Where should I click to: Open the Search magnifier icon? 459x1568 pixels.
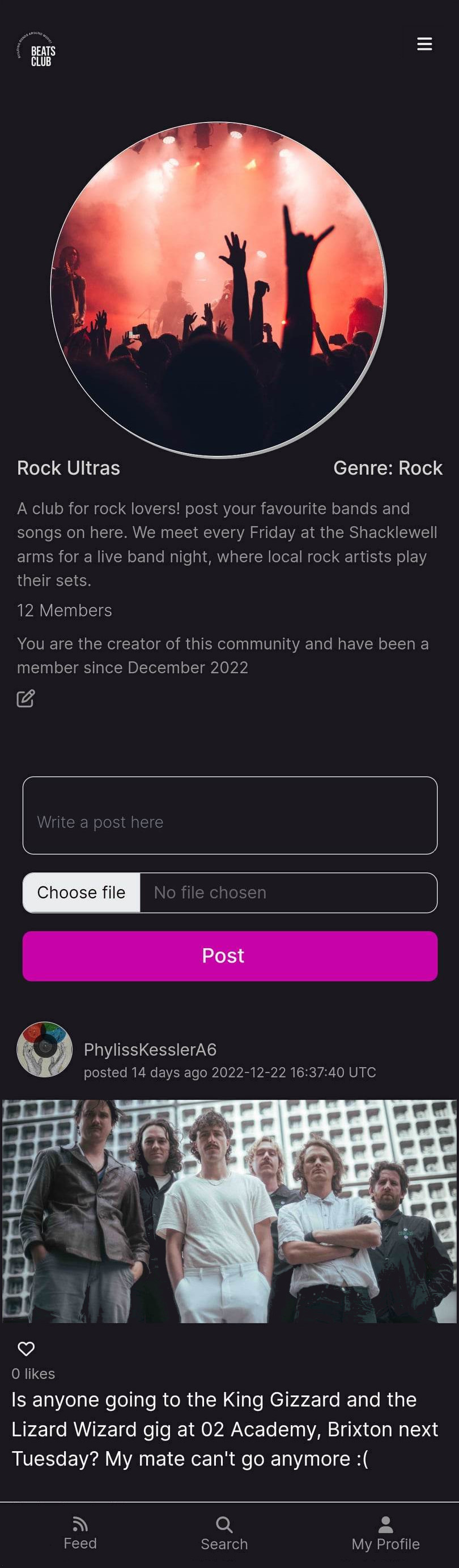(x=224, y=1524)
